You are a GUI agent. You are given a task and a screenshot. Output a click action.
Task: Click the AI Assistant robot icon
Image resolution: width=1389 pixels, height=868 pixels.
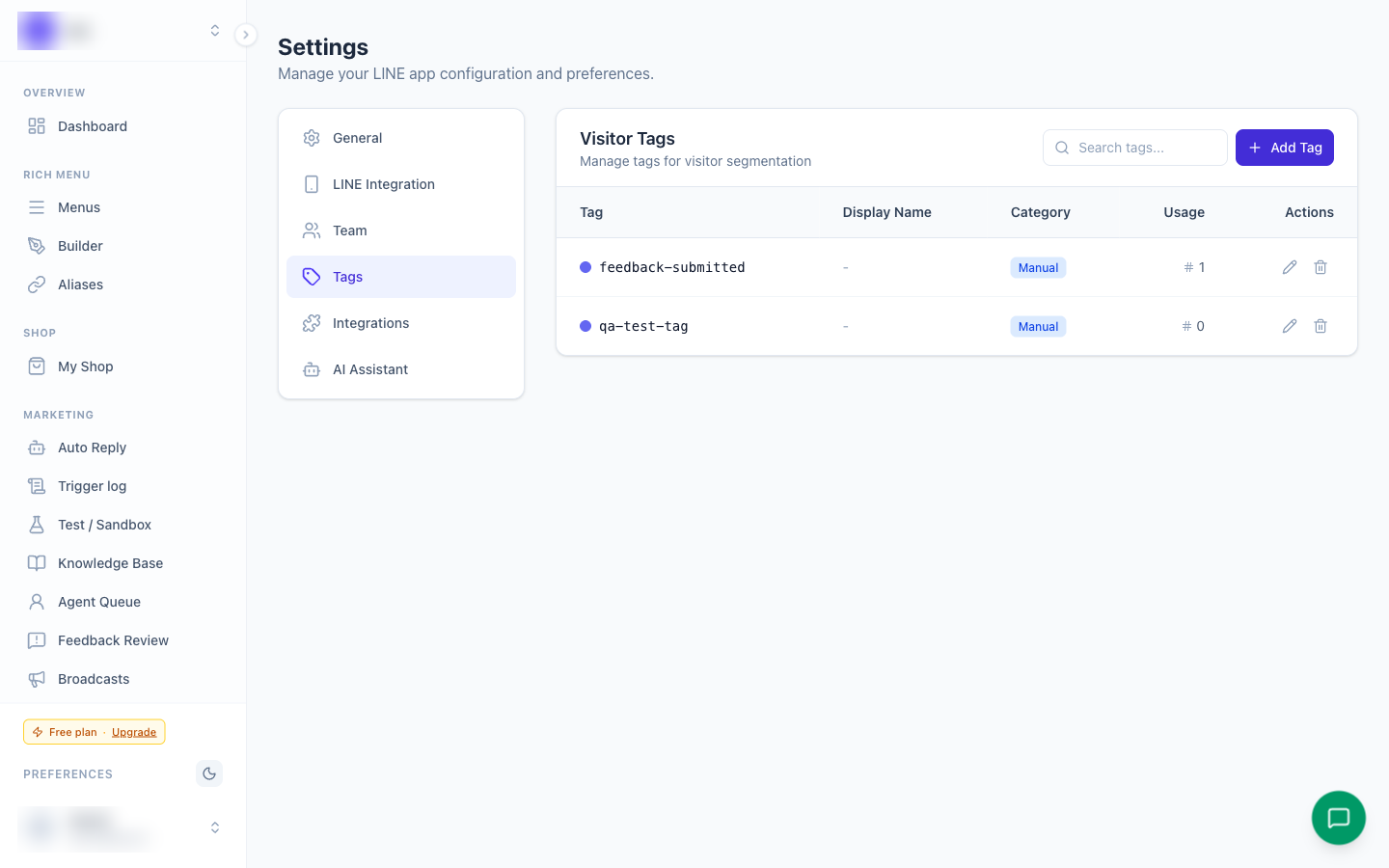(x=312, y=369)
